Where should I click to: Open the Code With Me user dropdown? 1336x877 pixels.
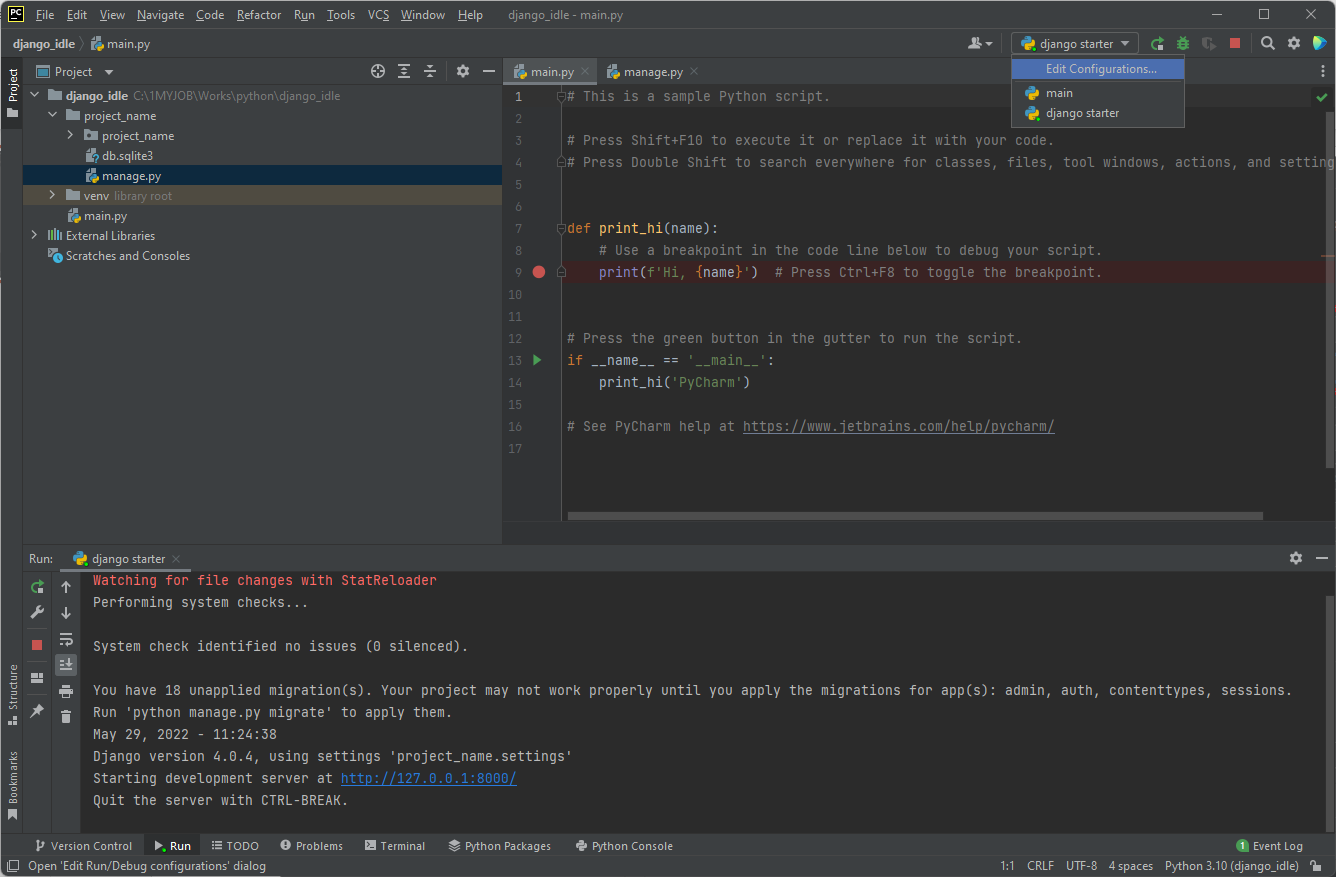point(980,44)
